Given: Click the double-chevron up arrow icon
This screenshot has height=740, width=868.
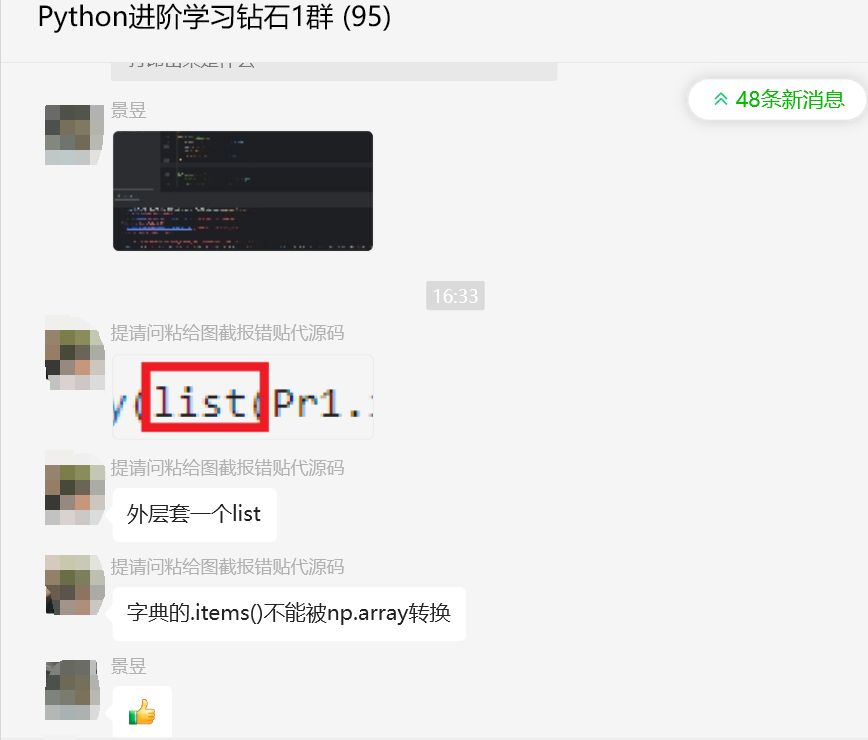Looking at the screenshot, I should [720, 100].
